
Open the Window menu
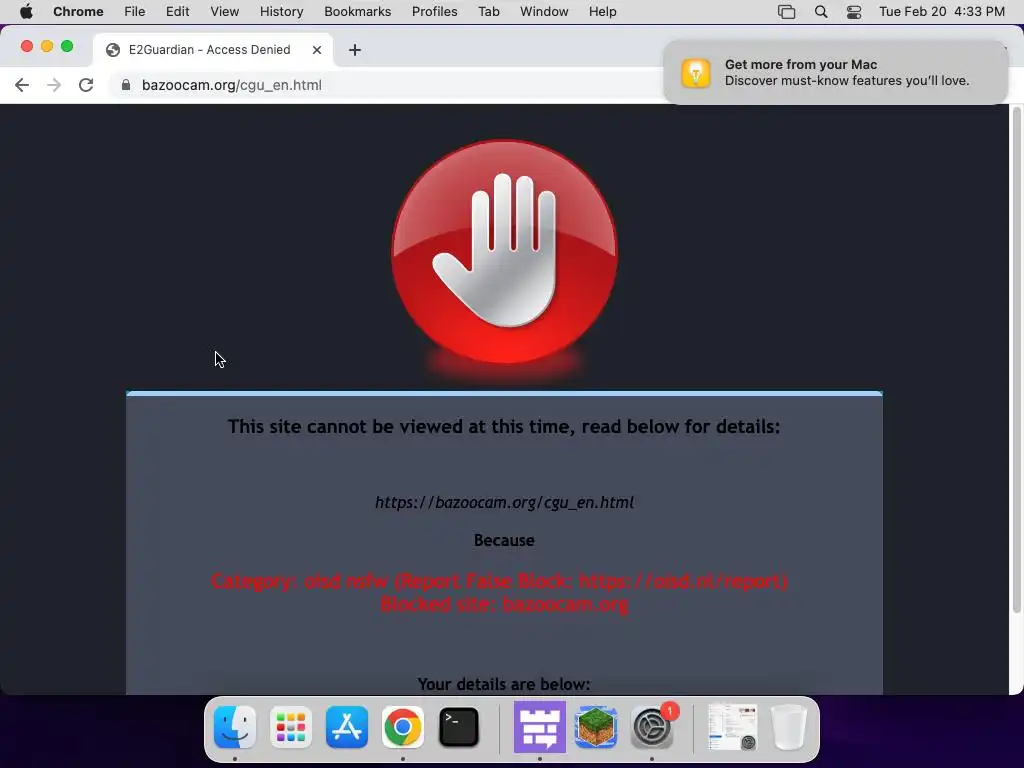pyautogui.click(x=544, y=11)
